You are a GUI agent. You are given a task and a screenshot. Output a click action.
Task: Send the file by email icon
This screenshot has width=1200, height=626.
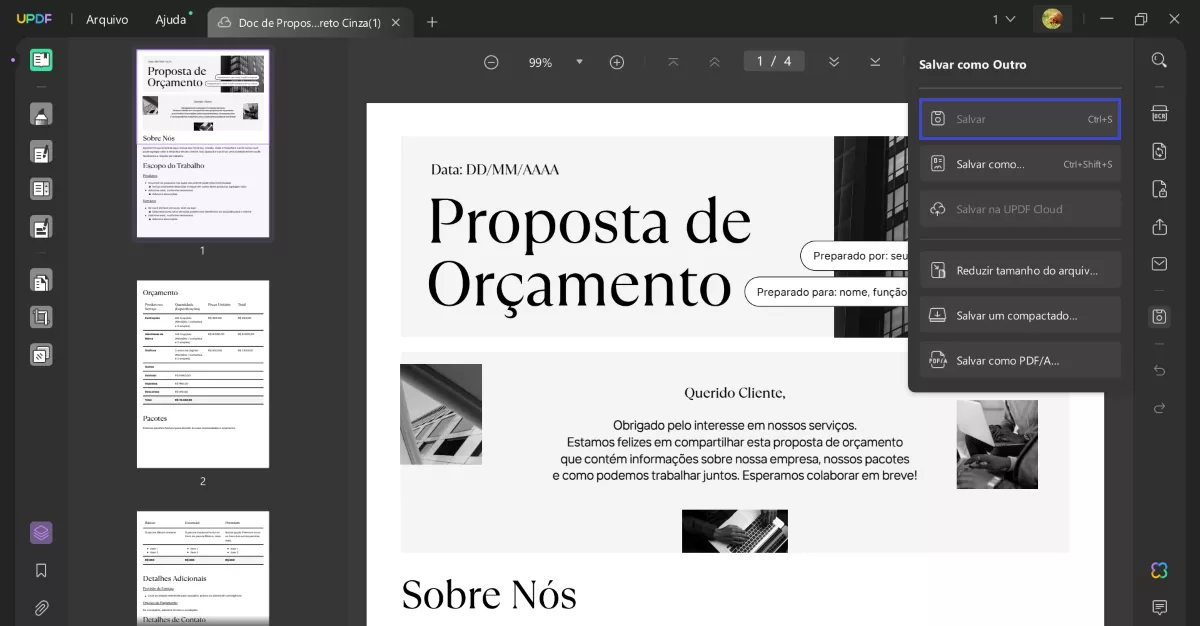[1159, 264]
